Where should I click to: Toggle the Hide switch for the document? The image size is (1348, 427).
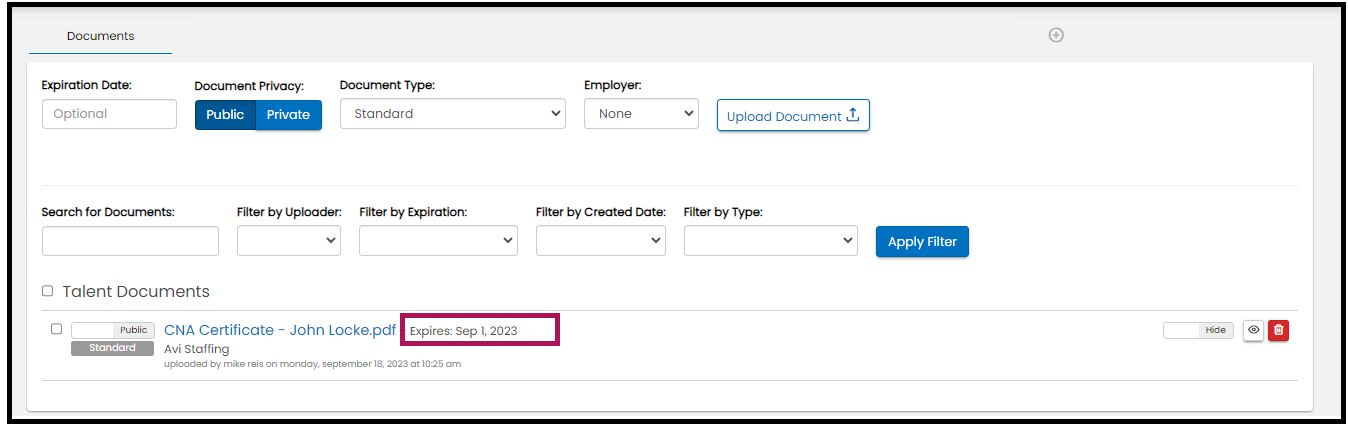[x=1198, y=330]
